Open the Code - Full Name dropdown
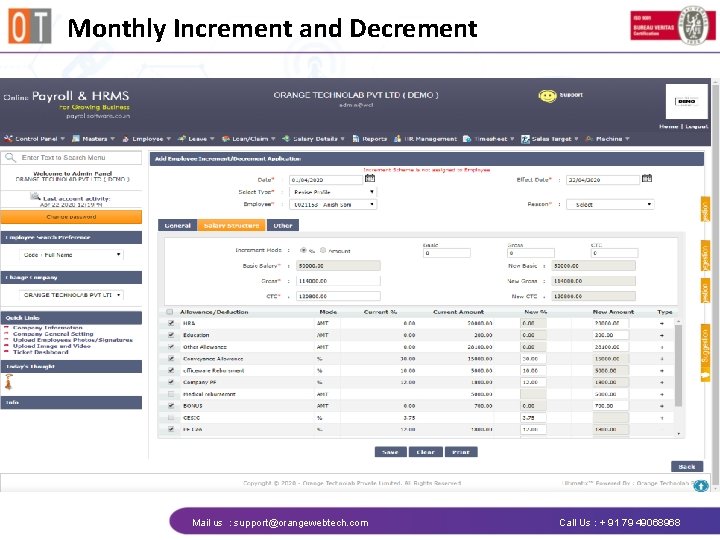Screen dimensions: 720x540 (71, 254)
